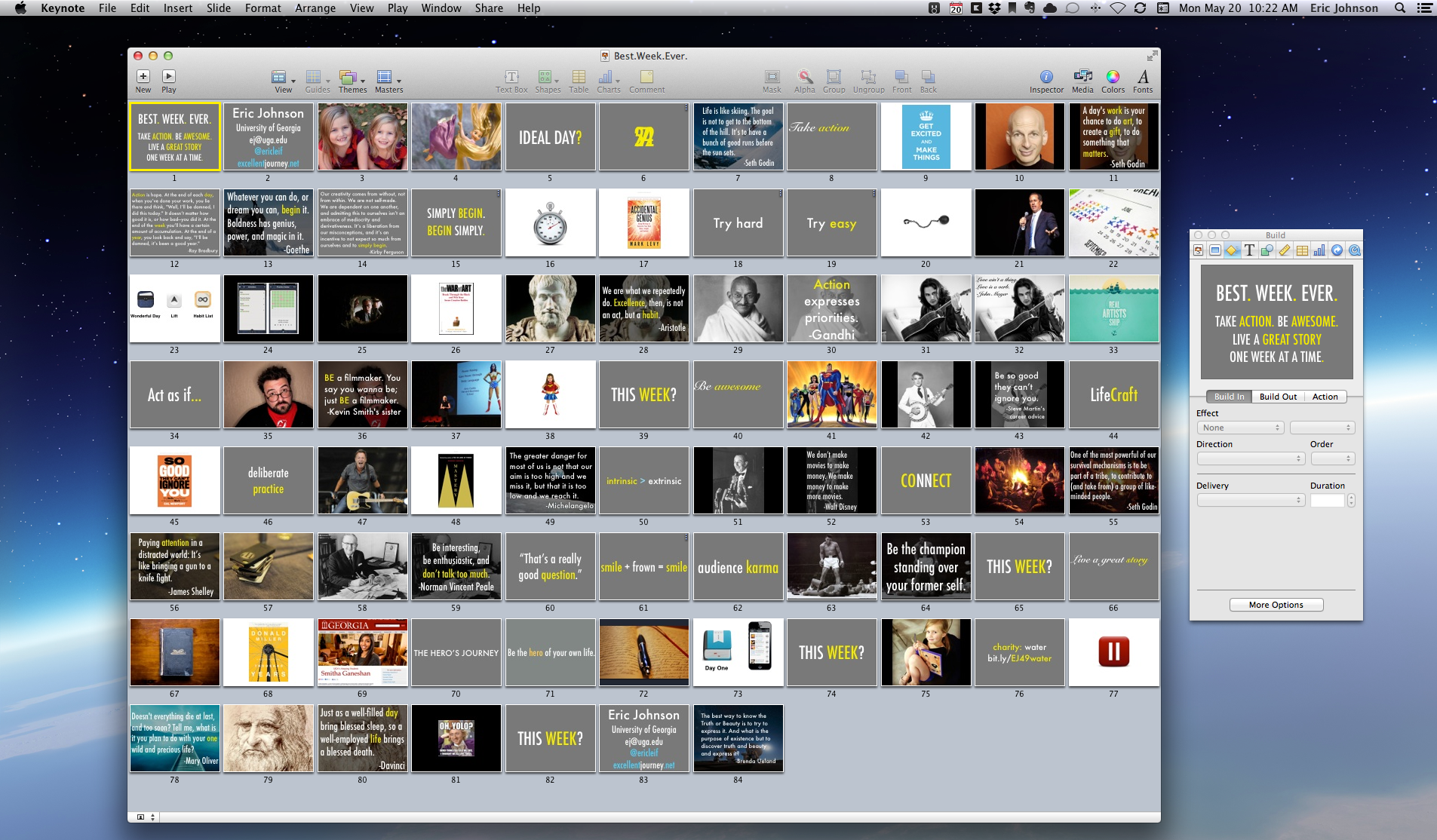Select the Metrics ruler inspector icon

[x=1285, y=250]
